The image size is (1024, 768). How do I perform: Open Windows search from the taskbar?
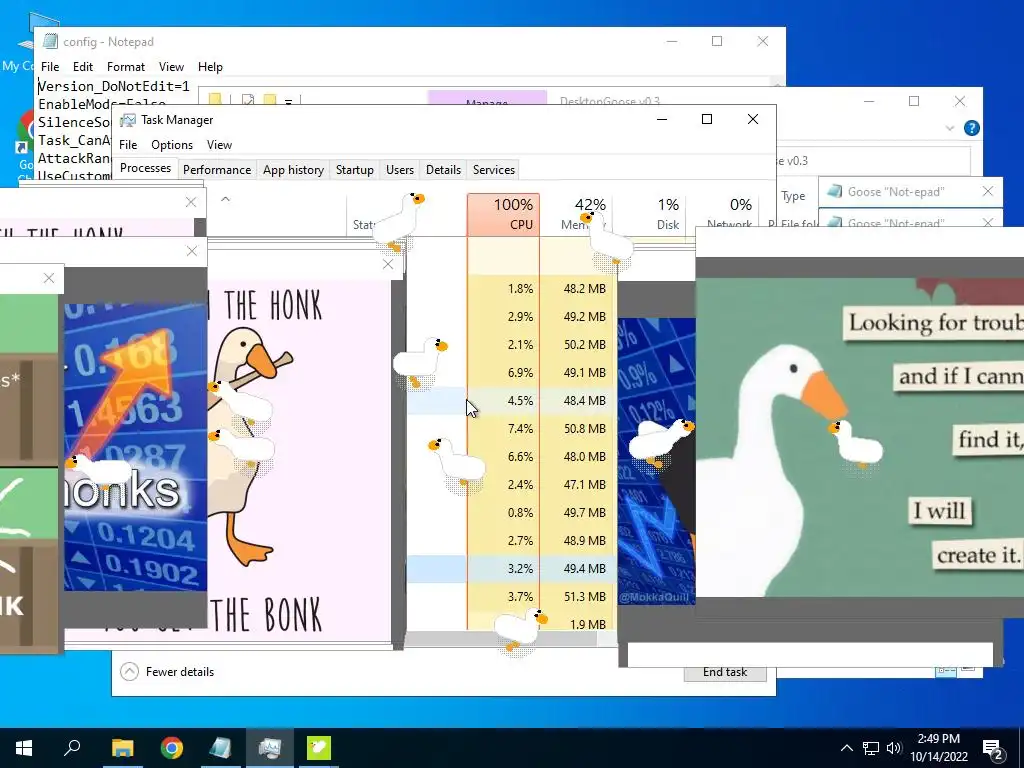(x=72, y=748)
